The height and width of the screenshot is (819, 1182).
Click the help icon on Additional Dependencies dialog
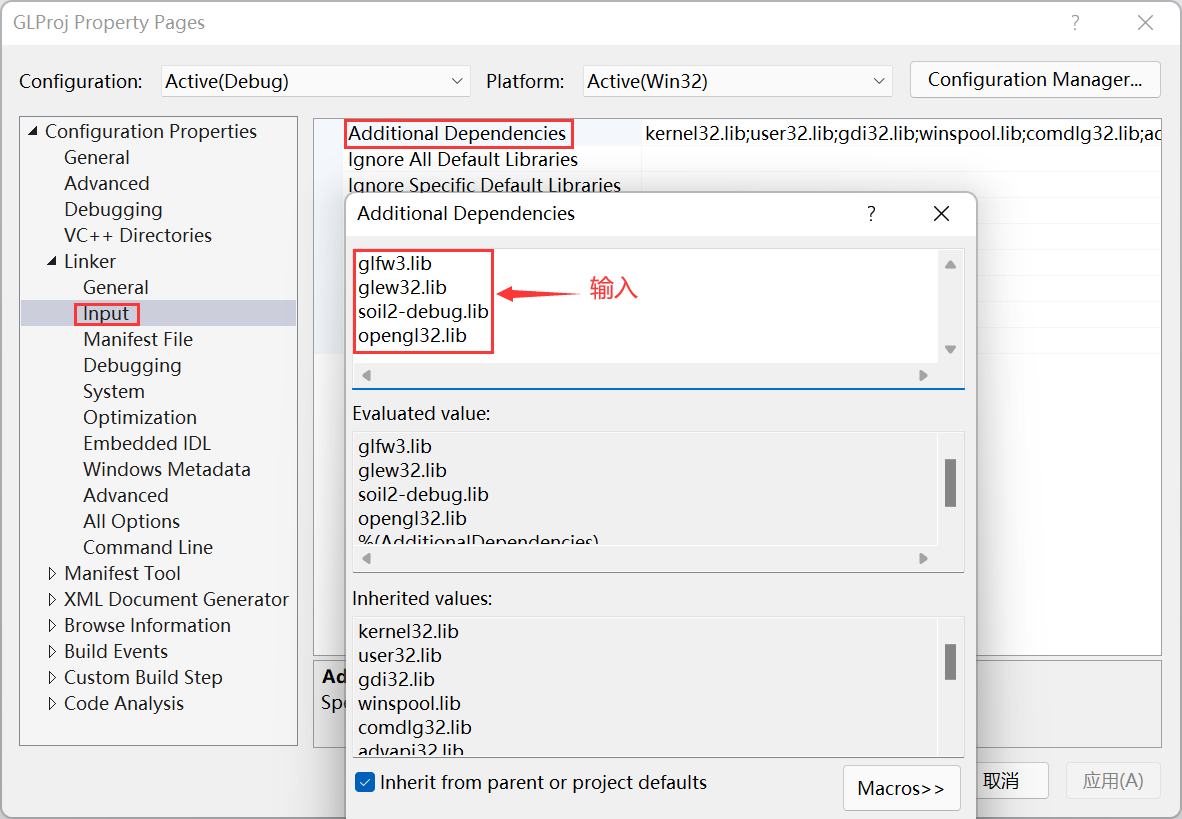pos(870,213)
